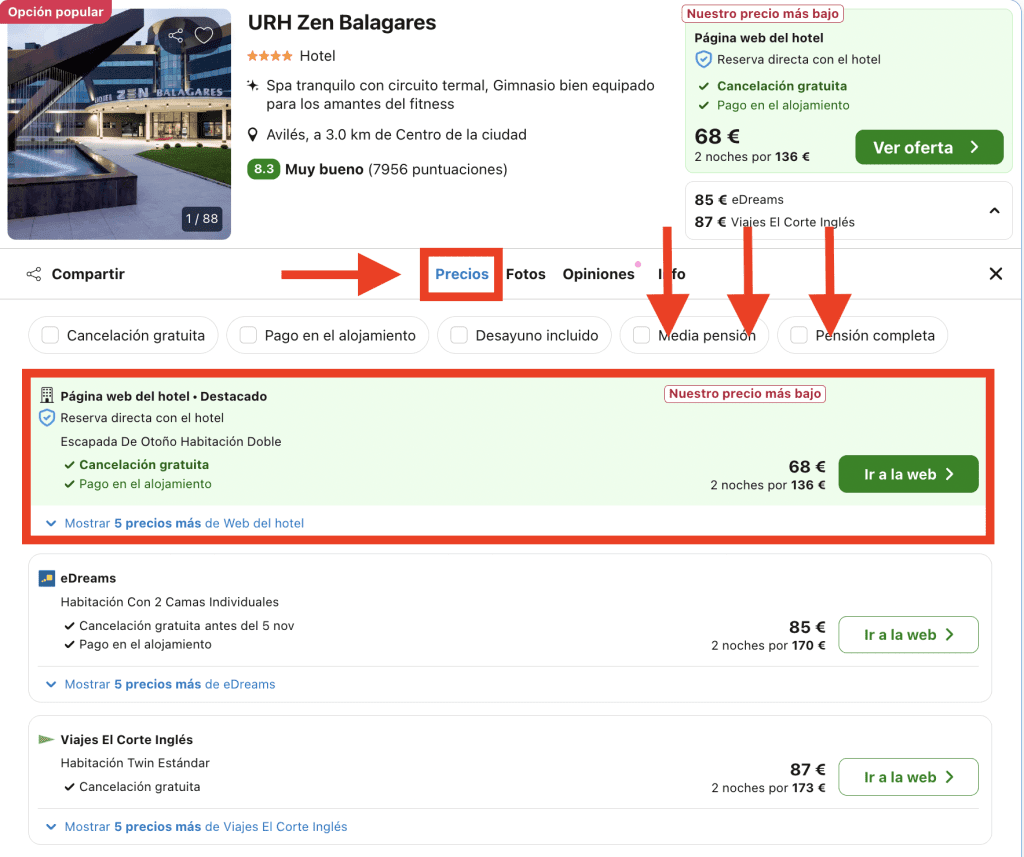Check the Pensión completa filter

pos(799,336)
